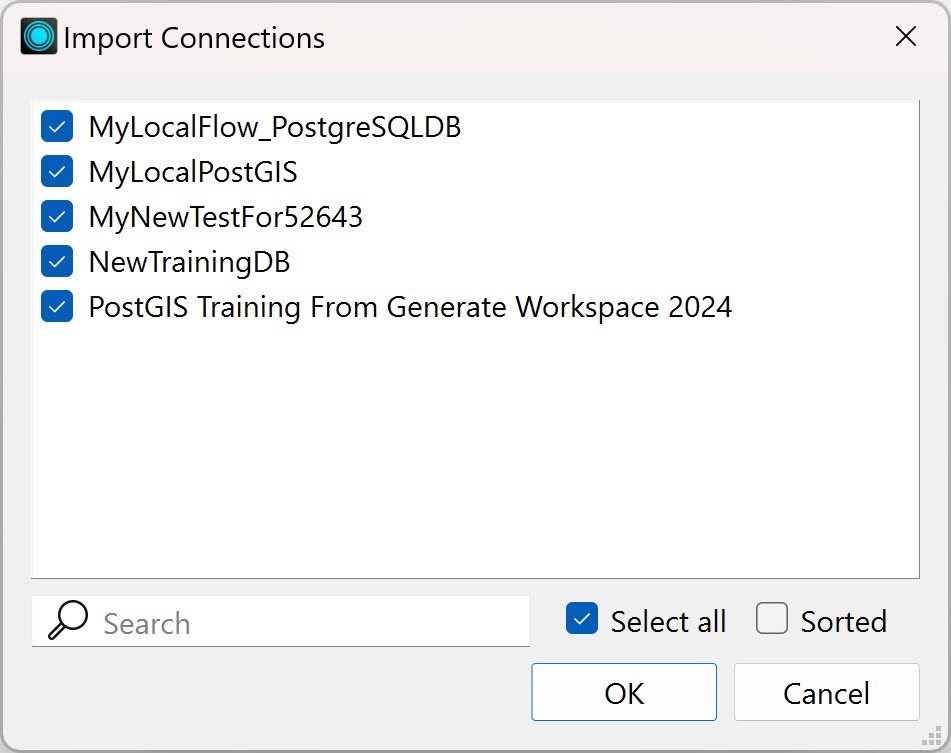
Task: Click the Select all label text
Action: [x=668, y=621]
